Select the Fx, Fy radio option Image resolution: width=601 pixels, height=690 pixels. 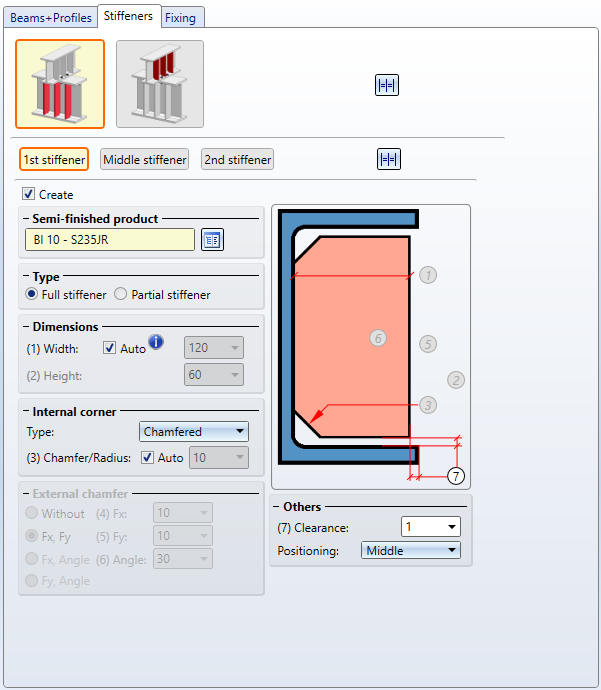coord(31,536)
